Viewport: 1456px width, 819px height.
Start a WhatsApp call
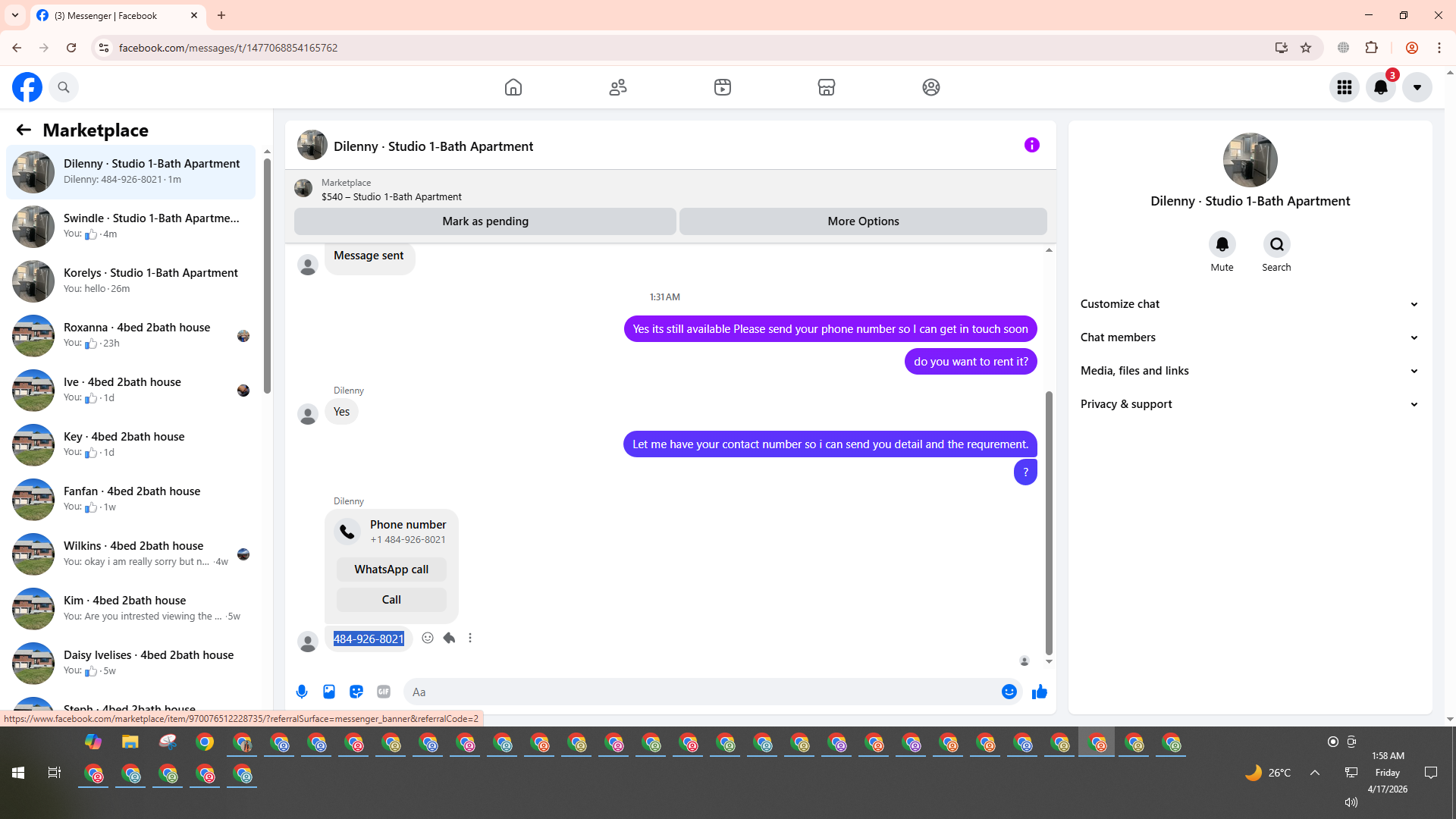(x=391, y=570)
